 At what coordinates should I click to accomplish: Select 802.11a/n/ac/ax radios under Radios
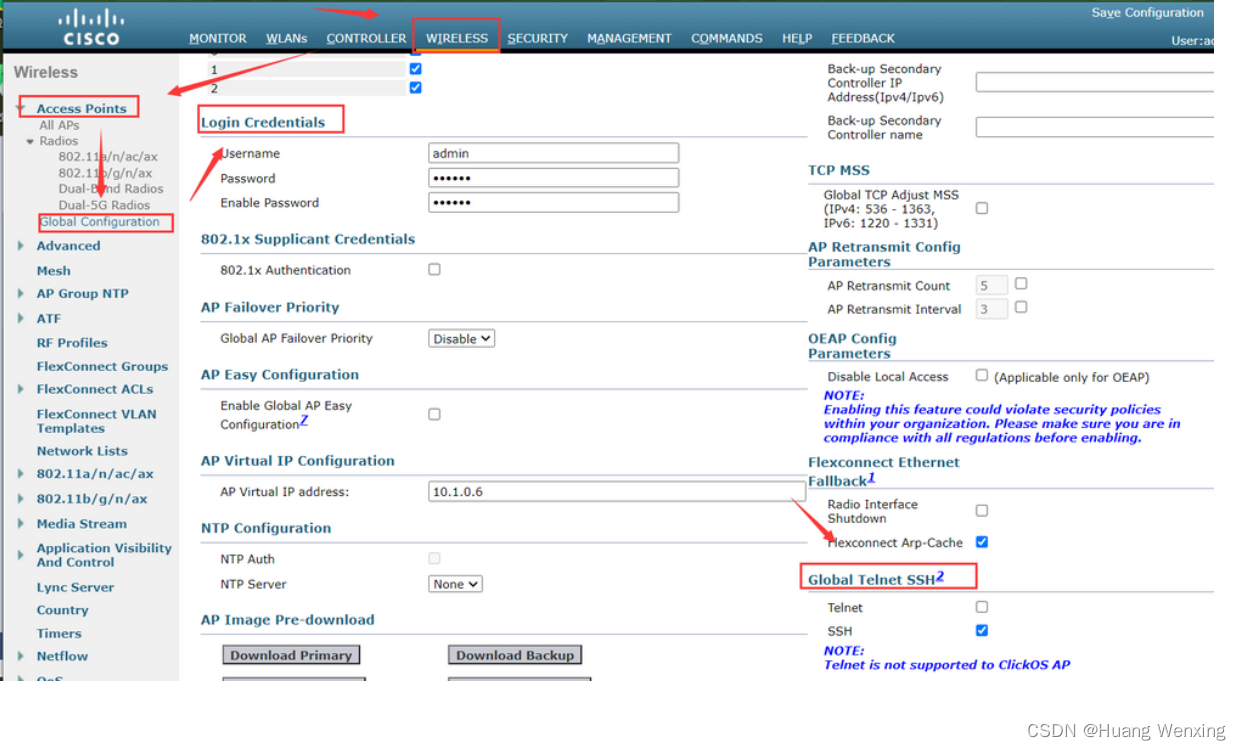point(108,157)
